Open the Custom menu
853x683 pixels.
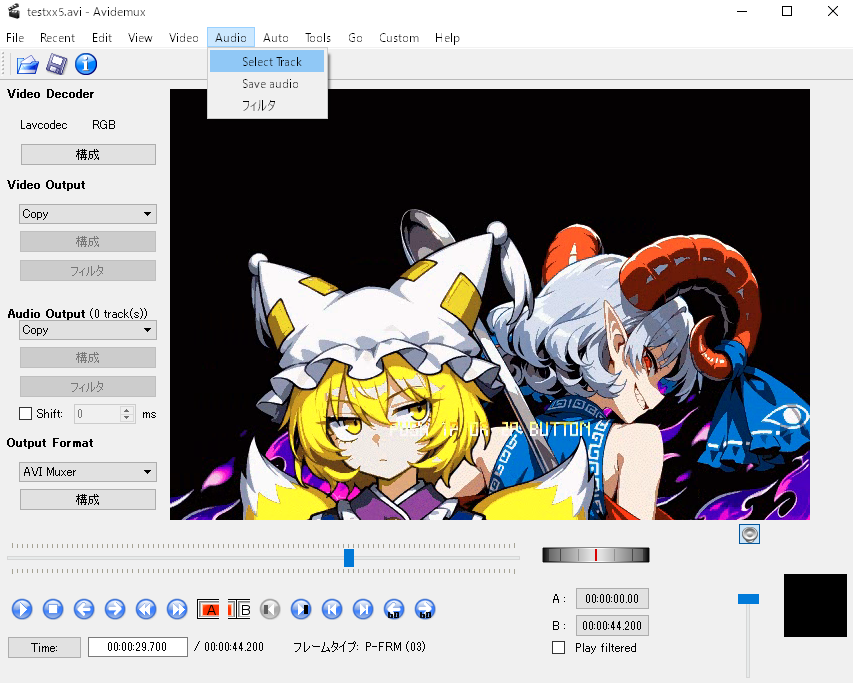click(399, 38)
